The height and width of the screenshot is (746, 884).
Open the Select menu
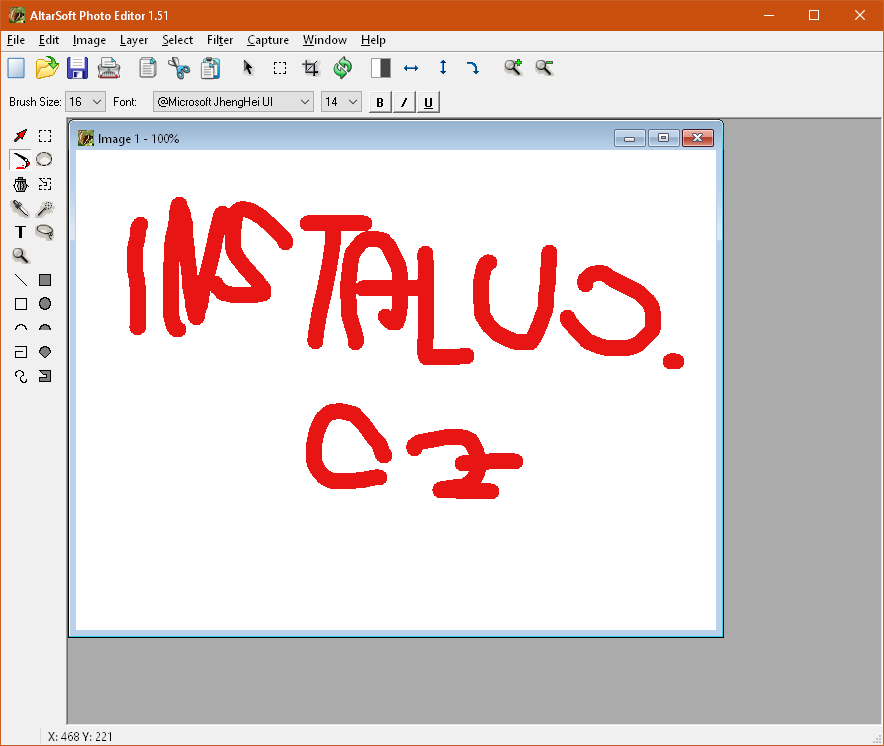pos(177,40)
